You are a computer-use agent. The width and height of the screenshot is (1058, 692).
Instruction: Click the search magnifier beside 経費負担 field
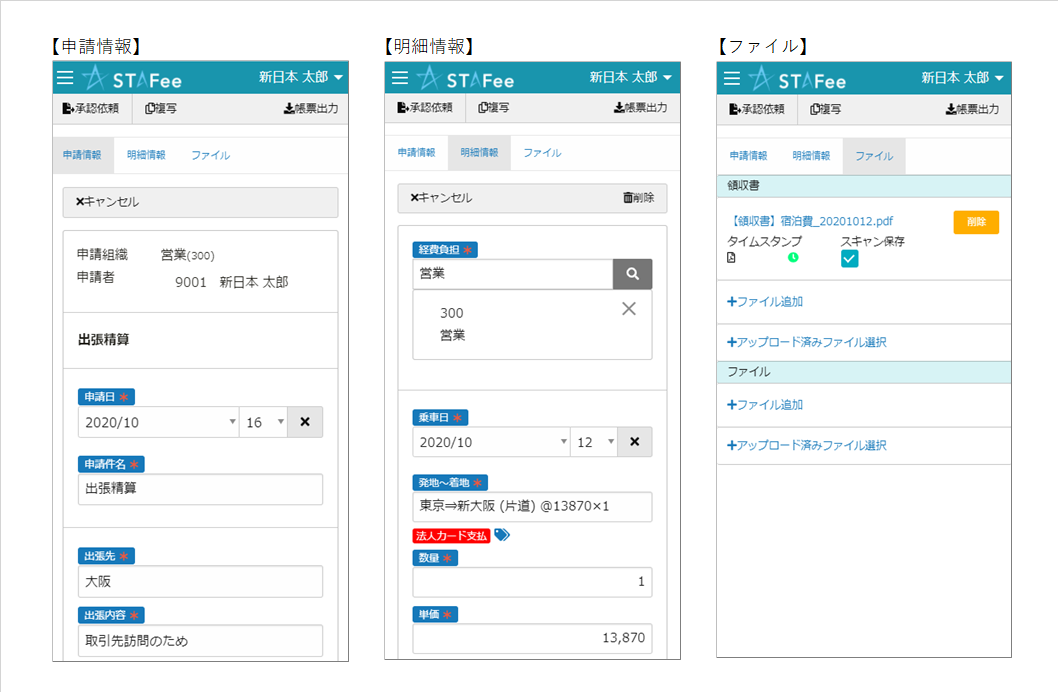[632, 274]
